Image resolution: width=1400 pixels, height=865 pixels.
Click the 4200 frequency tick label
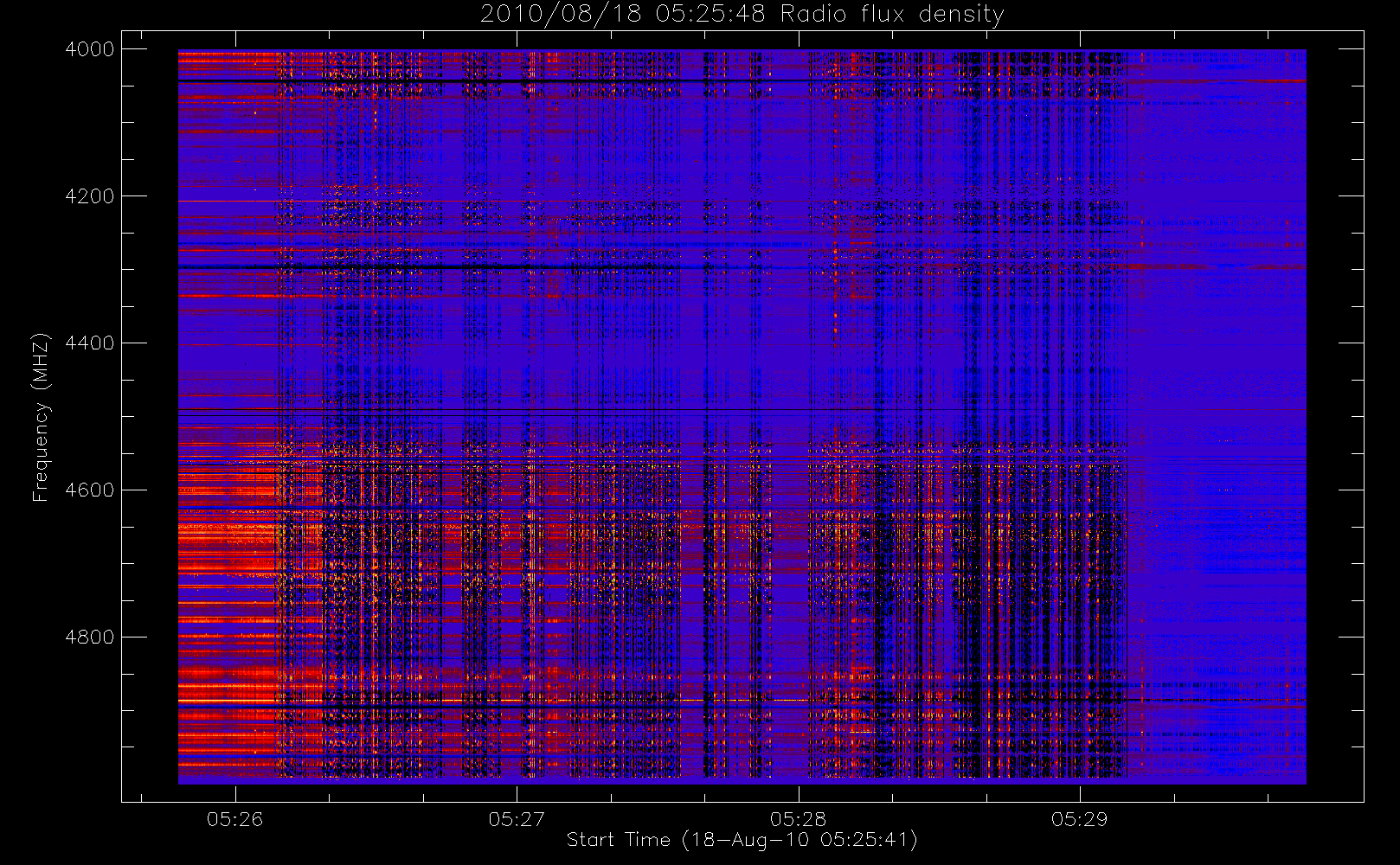90,196
